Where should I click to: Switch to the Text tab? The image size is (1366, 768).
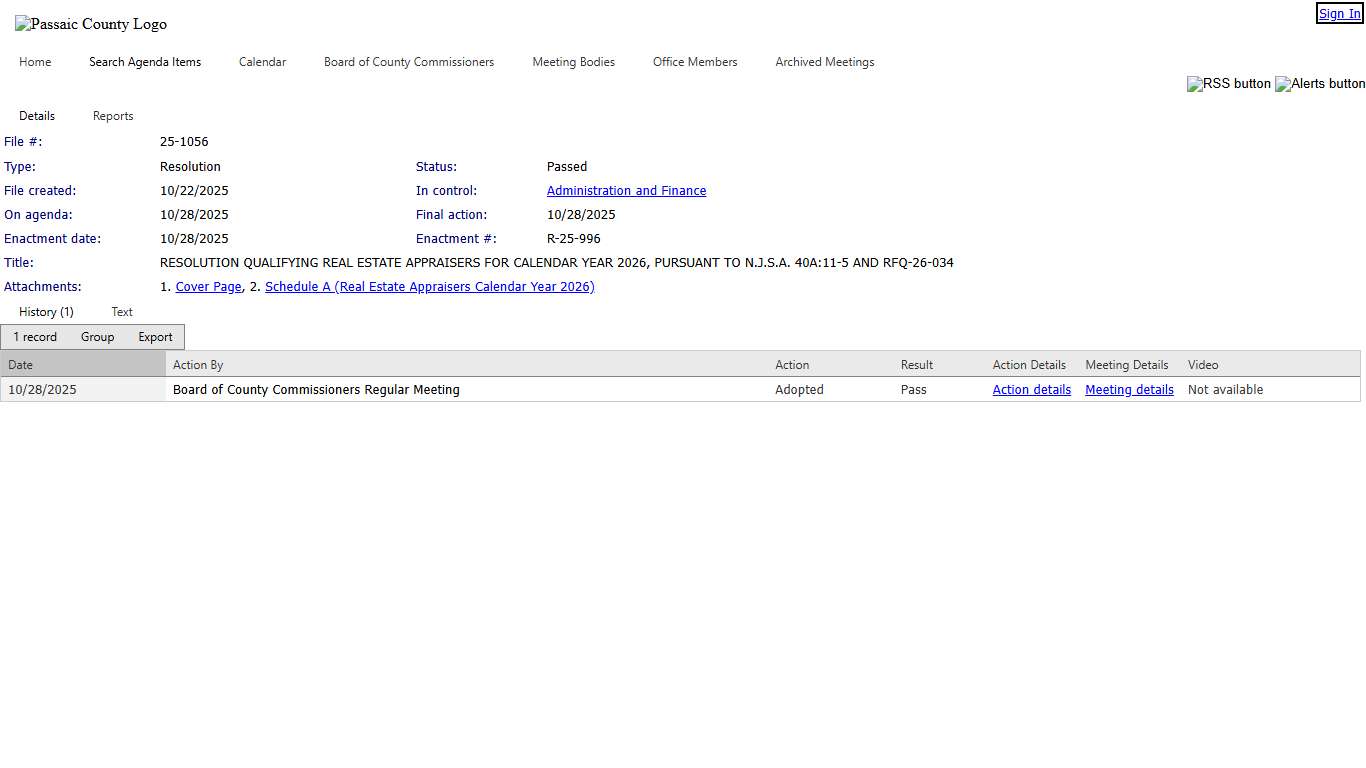122,312
